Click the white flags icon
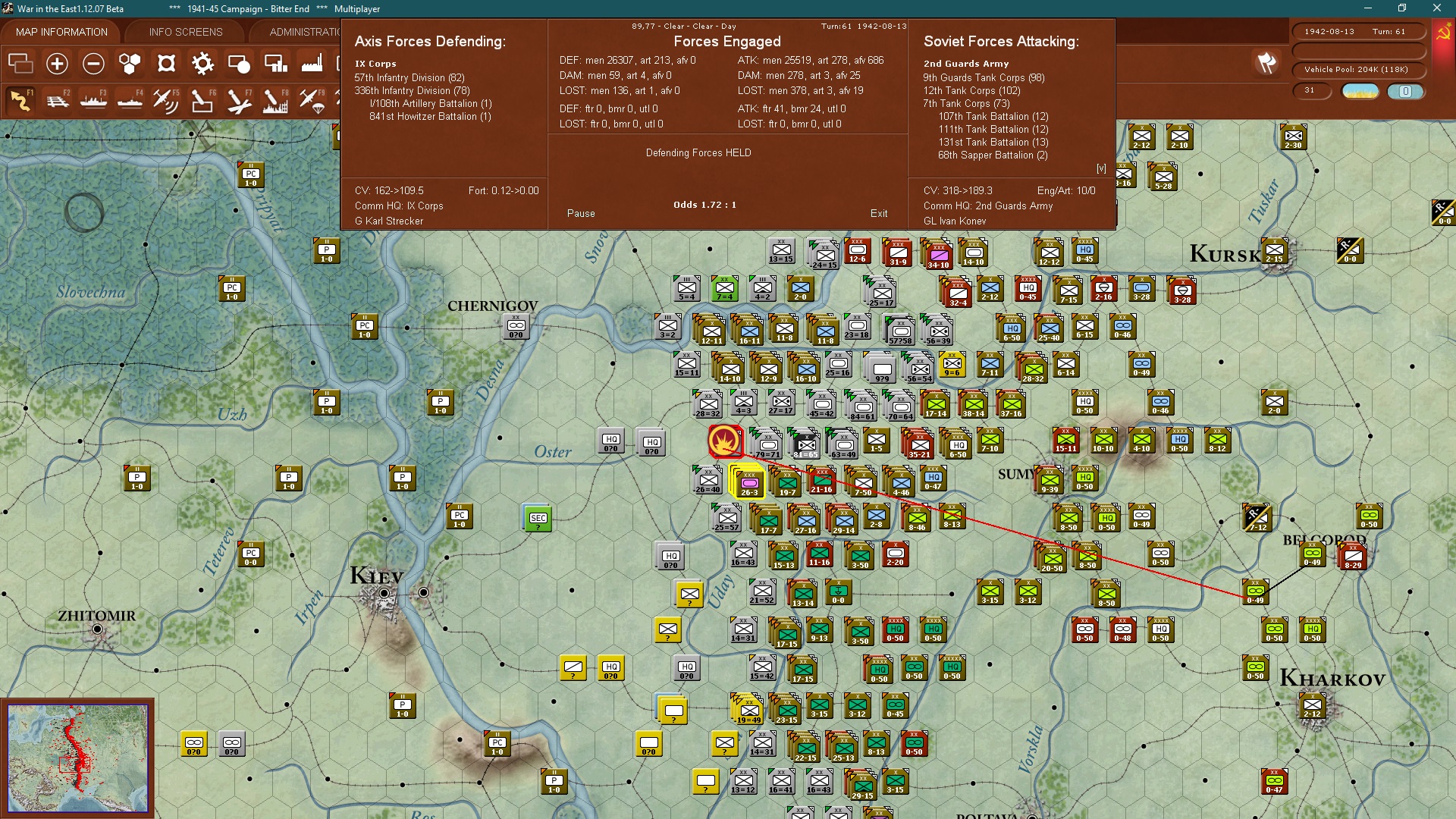This screenshot has height=819, width=1456. (x=1266, y=63)
